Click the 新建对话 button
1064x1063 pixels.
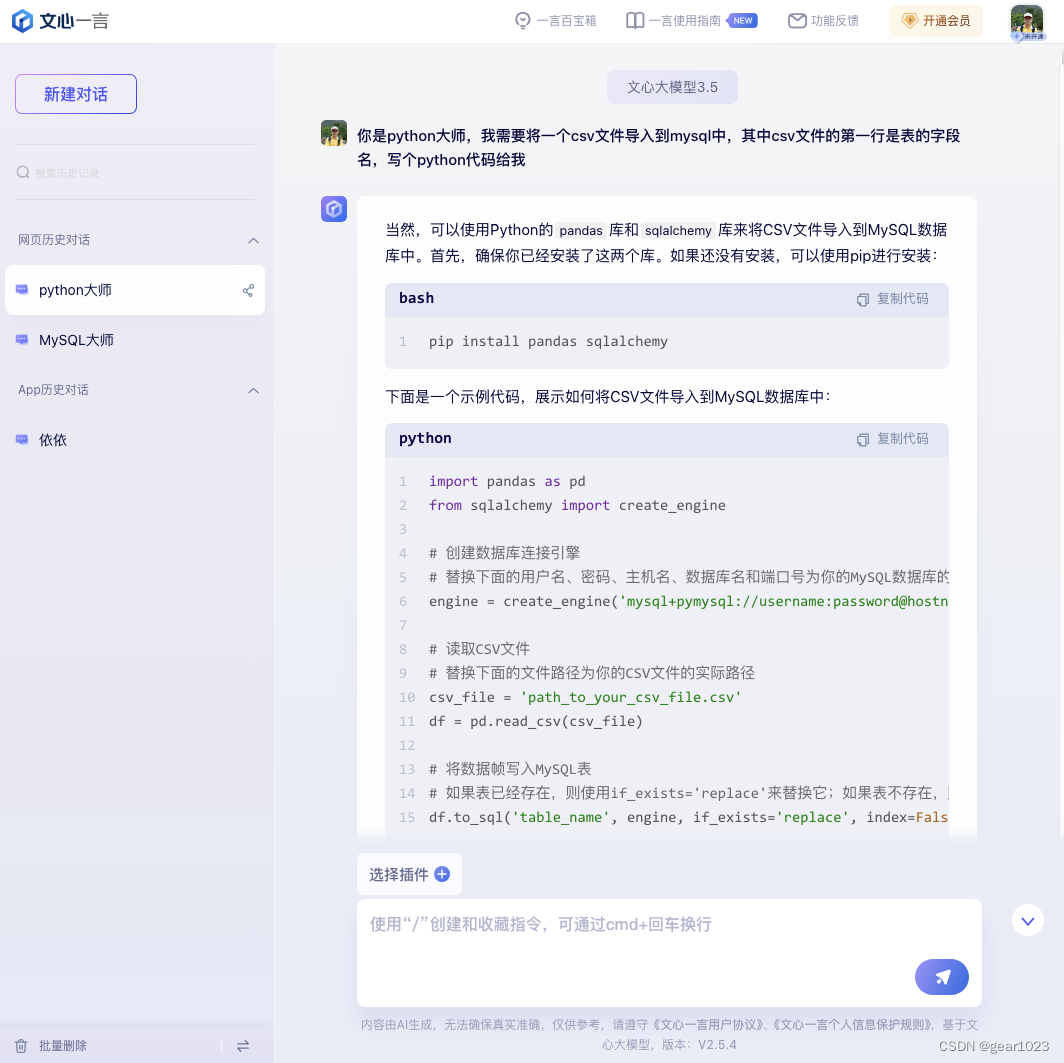click(x=75, y=93)
